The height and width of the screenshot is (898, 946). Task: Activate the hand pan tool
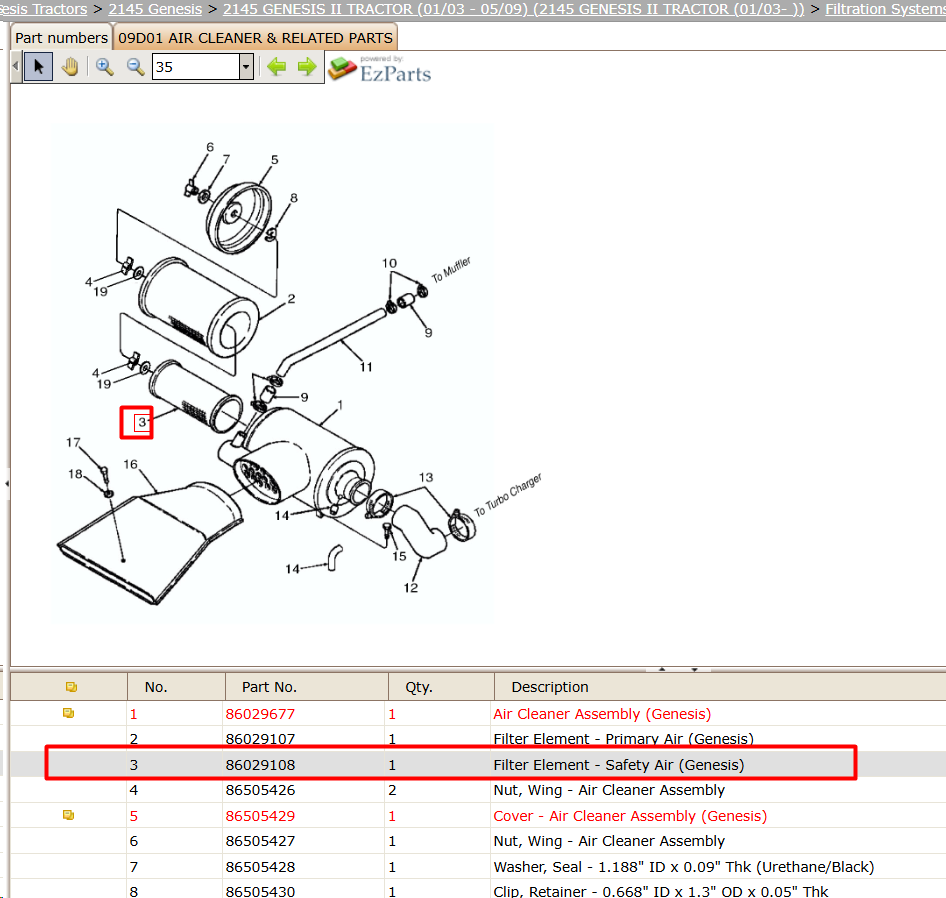(70, 66)
